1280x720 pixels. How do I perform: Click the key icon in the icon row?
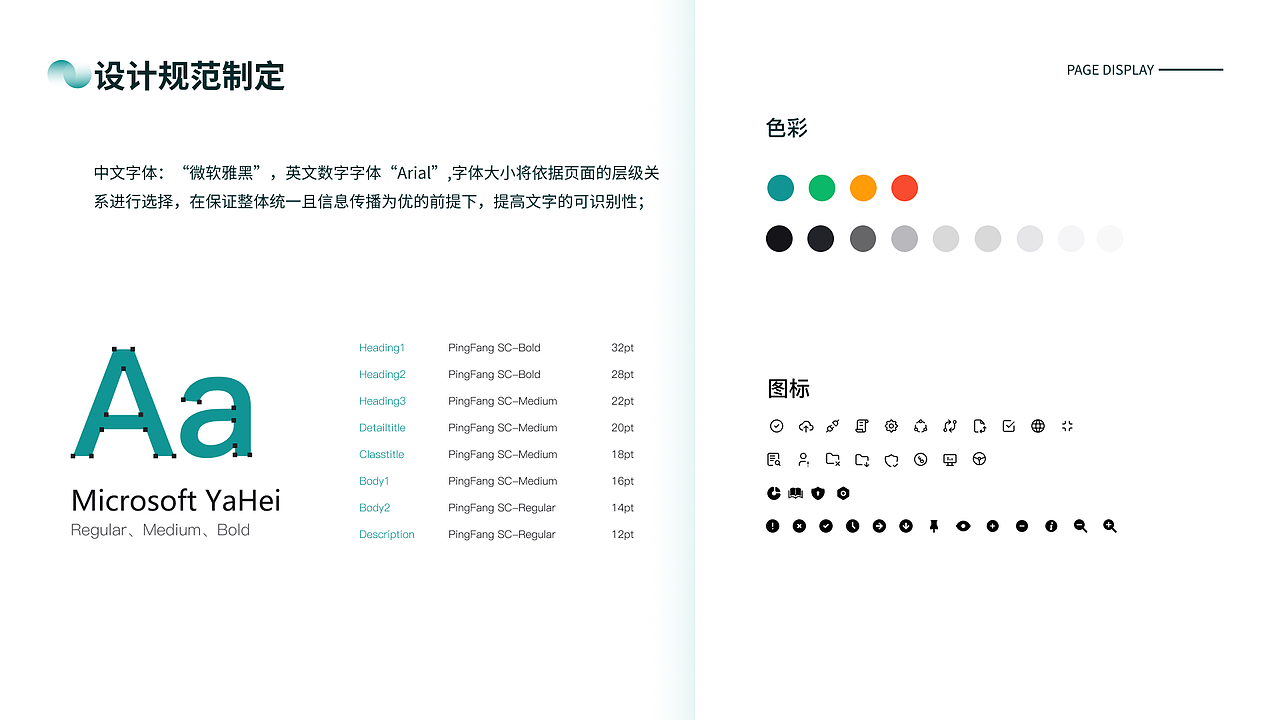920,459
